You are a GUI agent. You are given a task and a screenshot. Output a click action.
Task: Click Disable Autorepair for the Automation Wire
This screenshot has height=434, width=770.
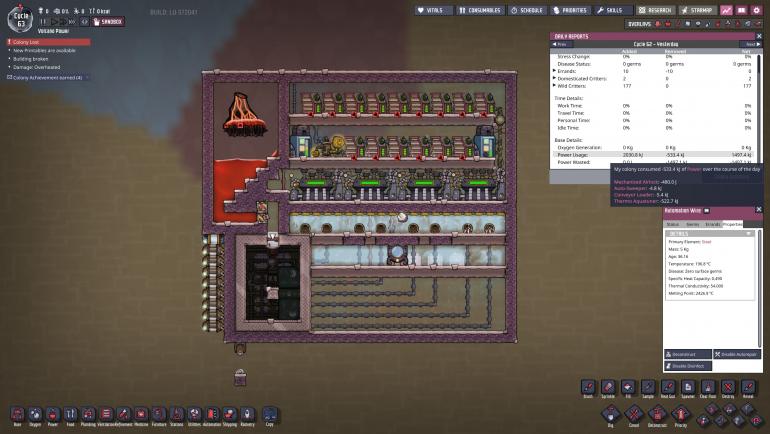(737, 354)
